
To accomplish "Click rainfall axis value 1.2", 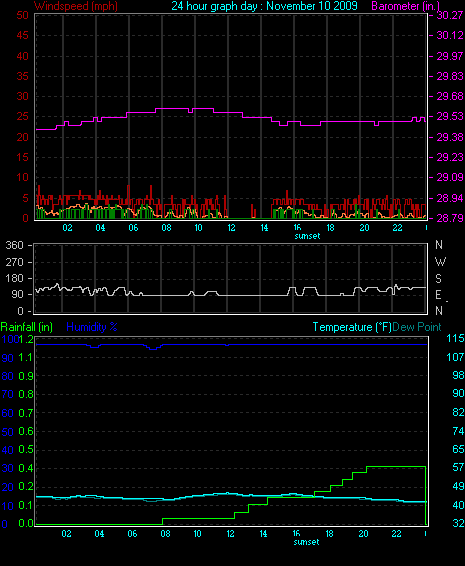I will 26,339.
